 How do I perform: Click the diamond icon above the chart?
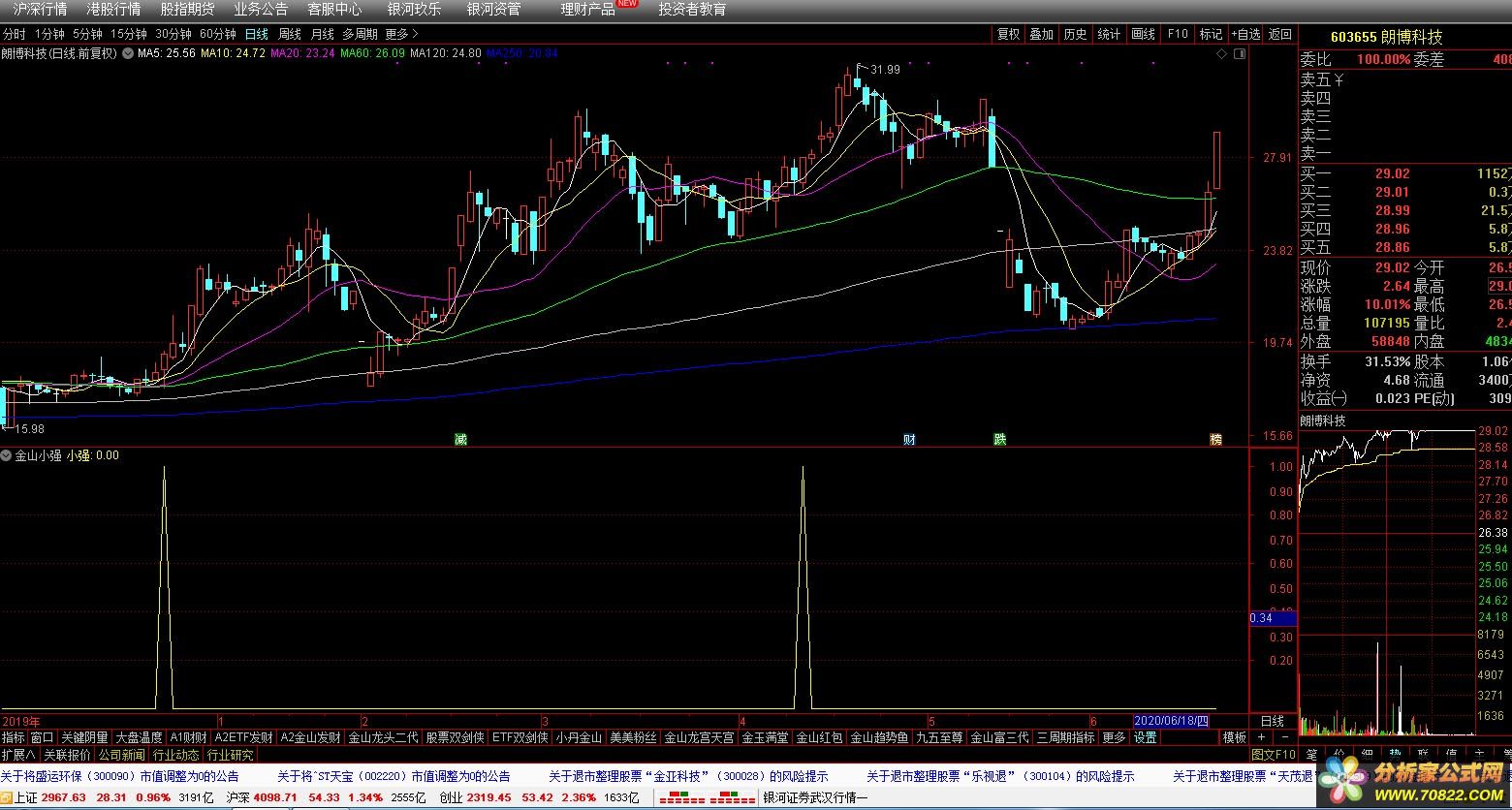click(x=1222, y=54)
